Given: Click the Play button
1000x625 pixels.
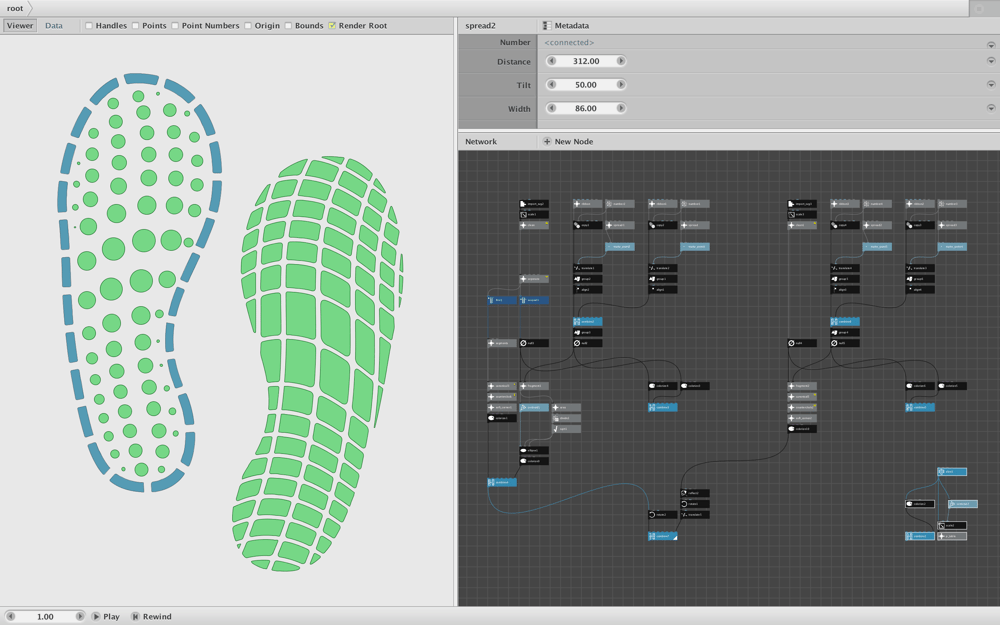Looking at the screenshot, I should (x=105, y=616).
